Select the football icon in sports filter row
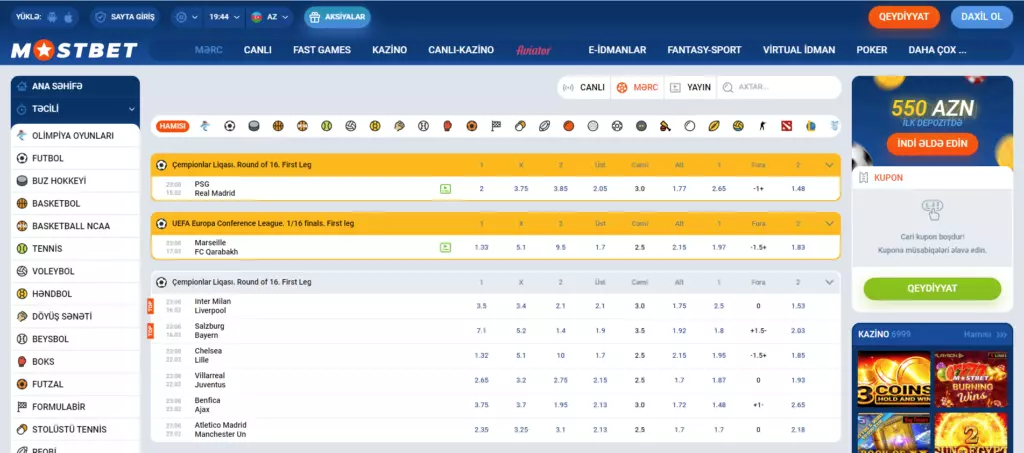Image resolution: width=1024 pixels, height=453 pixels. tap(229, 126)
